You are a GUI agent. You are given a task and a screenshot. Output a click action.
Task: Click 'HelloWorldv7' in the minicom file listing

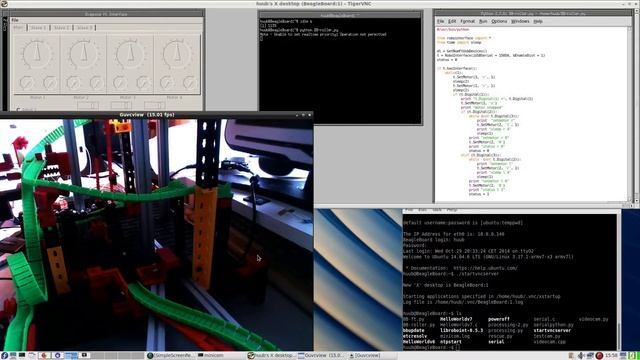click(456, 319)
